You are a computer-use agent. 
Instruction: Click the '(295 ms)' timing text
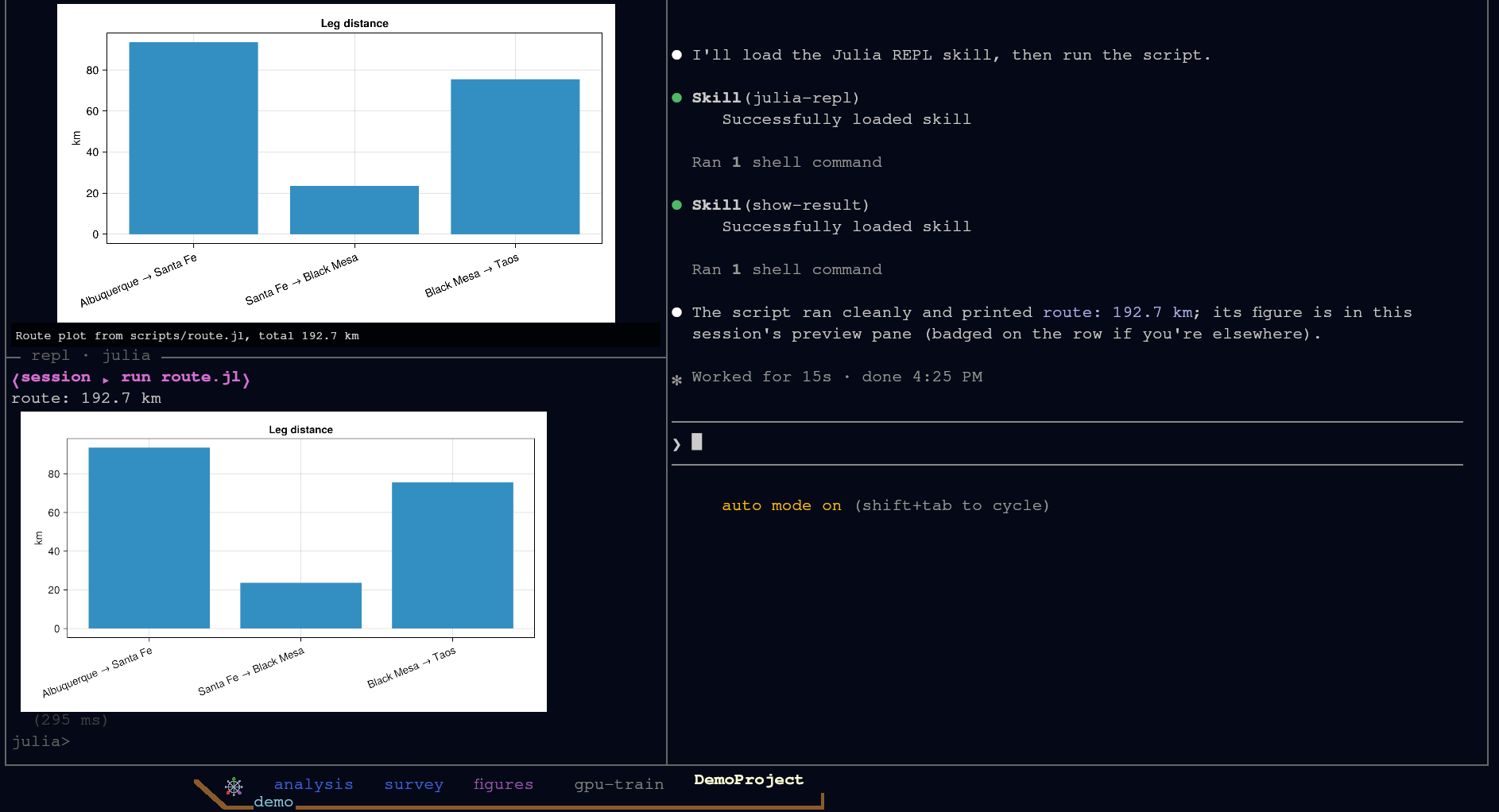(x=71, y=720)
